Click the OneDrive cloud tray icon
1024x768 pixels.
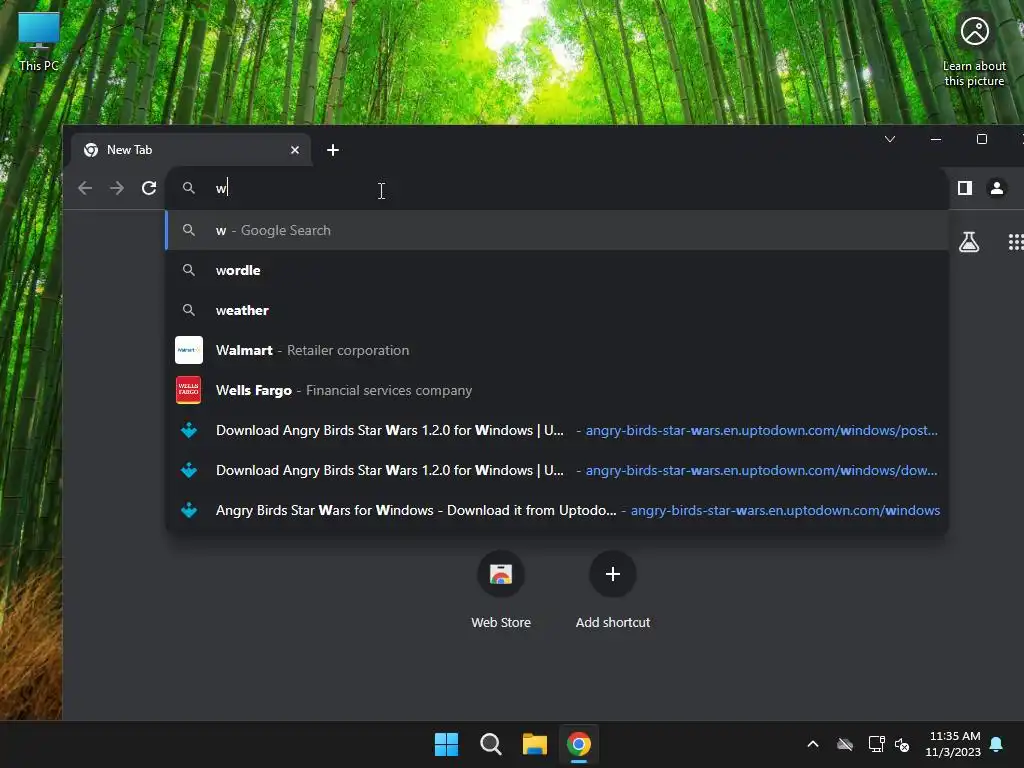[845, 744]
